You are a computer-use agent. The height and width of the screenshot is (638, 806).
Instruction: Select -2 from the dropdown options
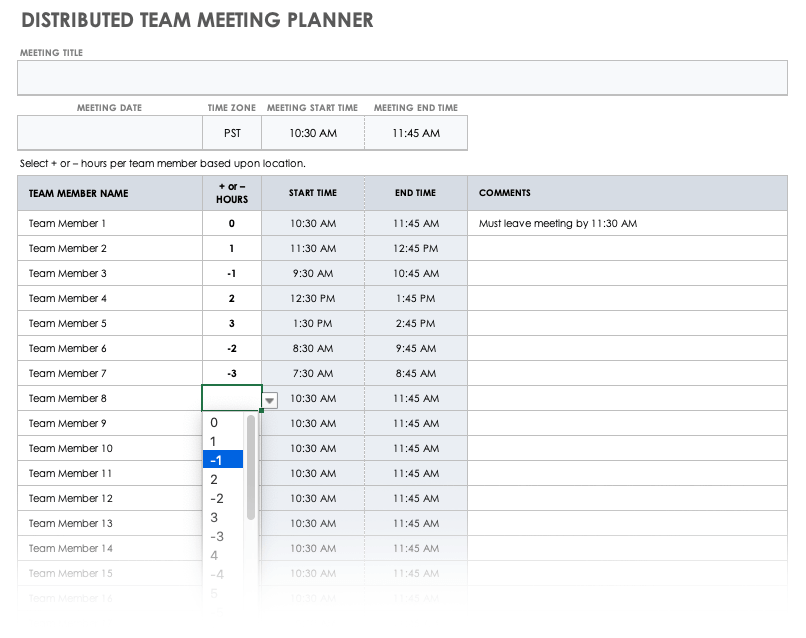click(x=222, y=498)
